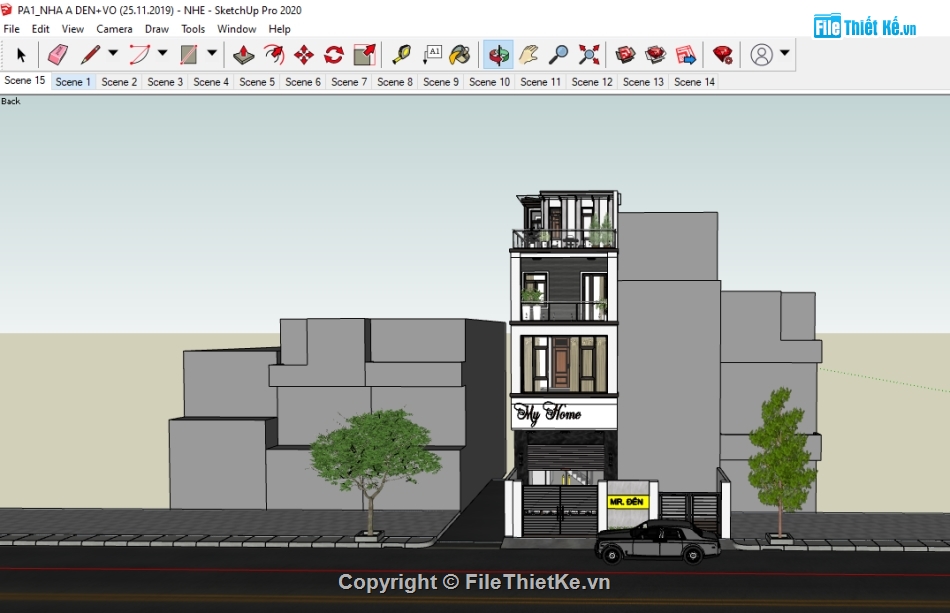Image resolution: width=950 pixels, height=613 pixels.
Task: Select the arrow Select tool
Action: pyautogui.click(x=21, y=55)
